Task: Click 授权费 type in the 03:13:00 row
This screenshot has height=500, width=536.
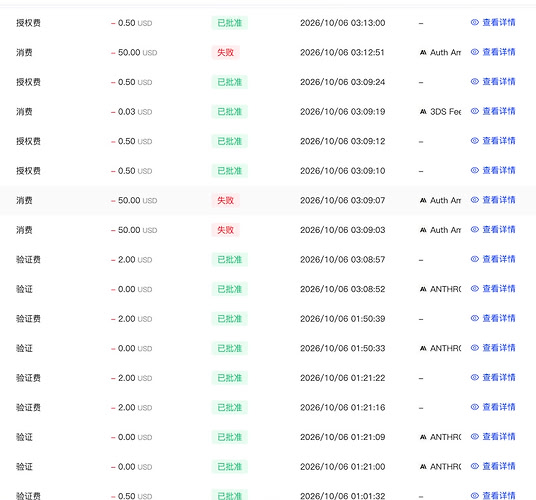Action: click(28, 23)
